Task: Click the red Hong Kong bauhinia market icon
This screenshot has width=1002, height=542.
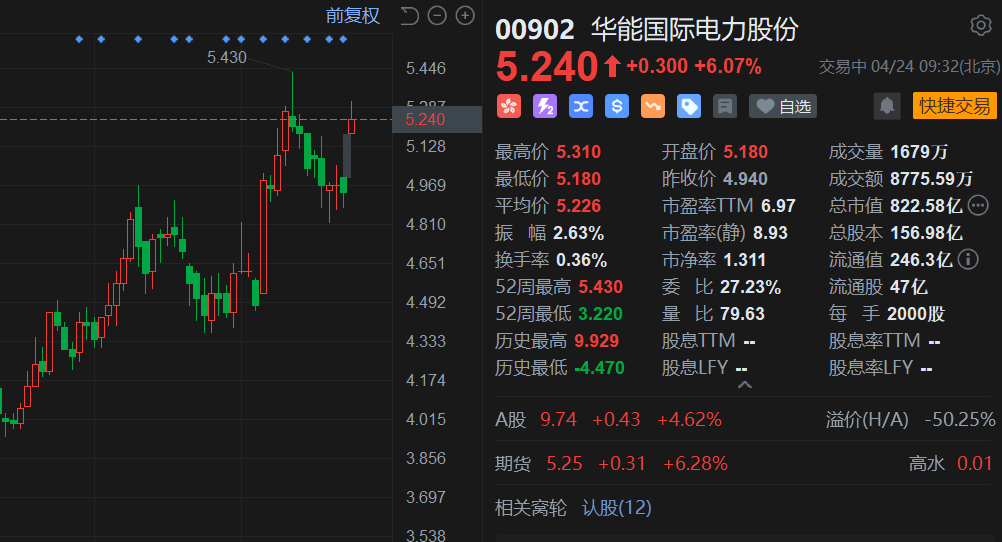Action: pyautogui.click(x=509, y=106)
